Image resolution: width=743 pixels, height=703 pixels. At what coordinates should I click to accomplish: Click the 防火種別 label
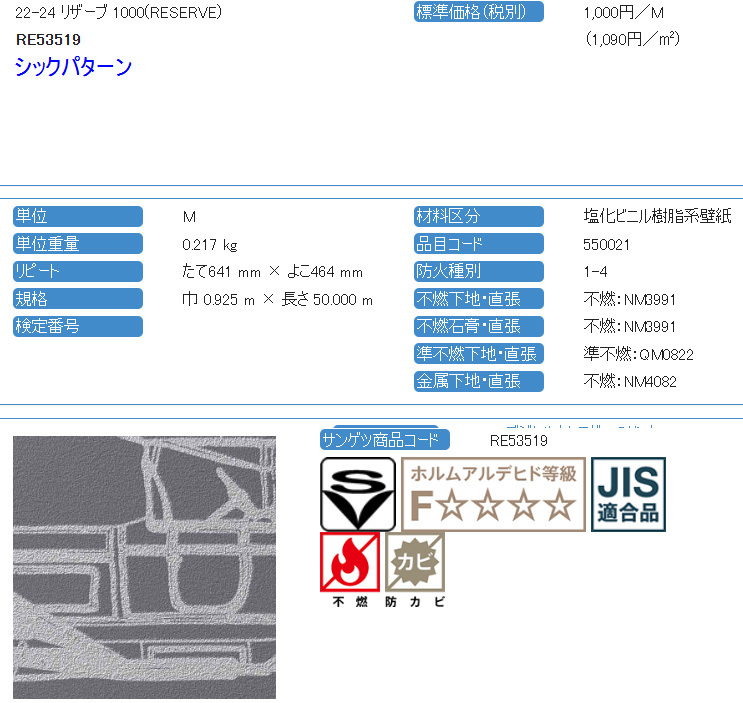[479, 271]
